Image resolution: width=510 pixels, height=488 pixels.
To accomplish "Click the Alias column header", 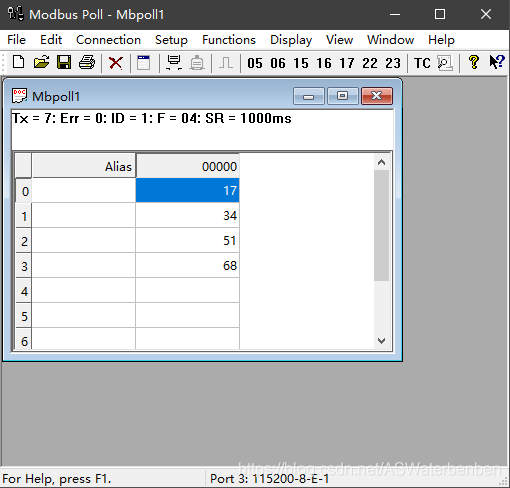I will click(84, 166).
